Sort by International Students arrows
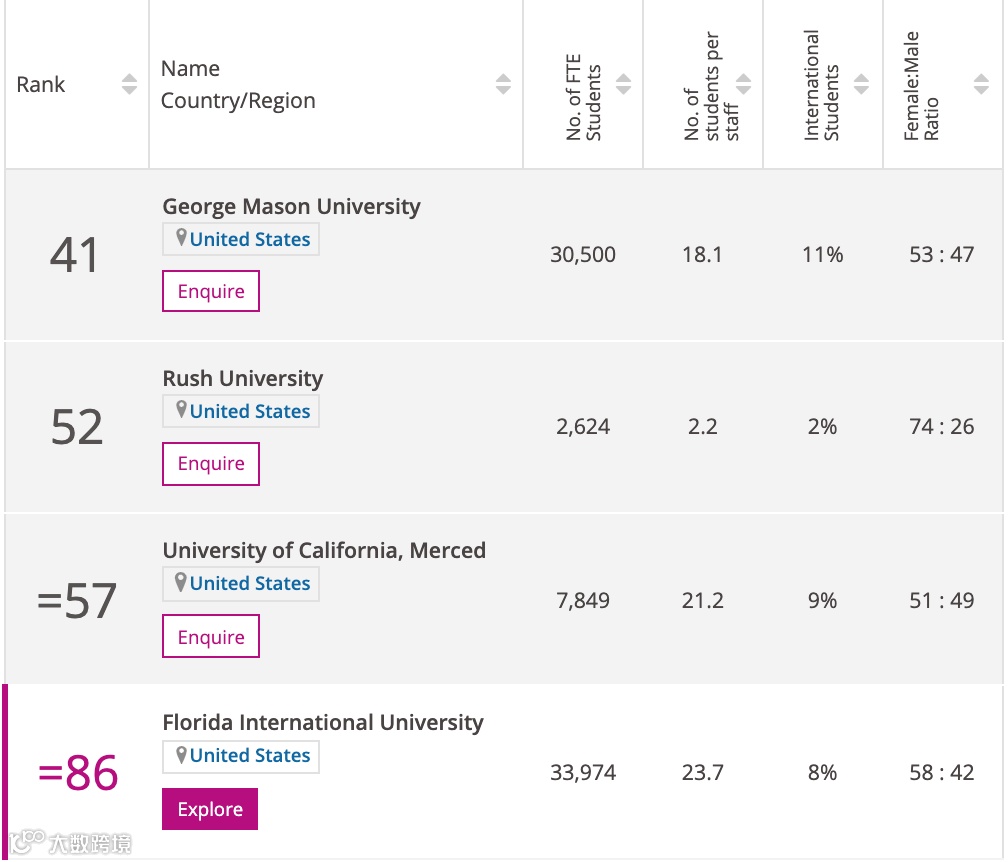 pos(861,85)
